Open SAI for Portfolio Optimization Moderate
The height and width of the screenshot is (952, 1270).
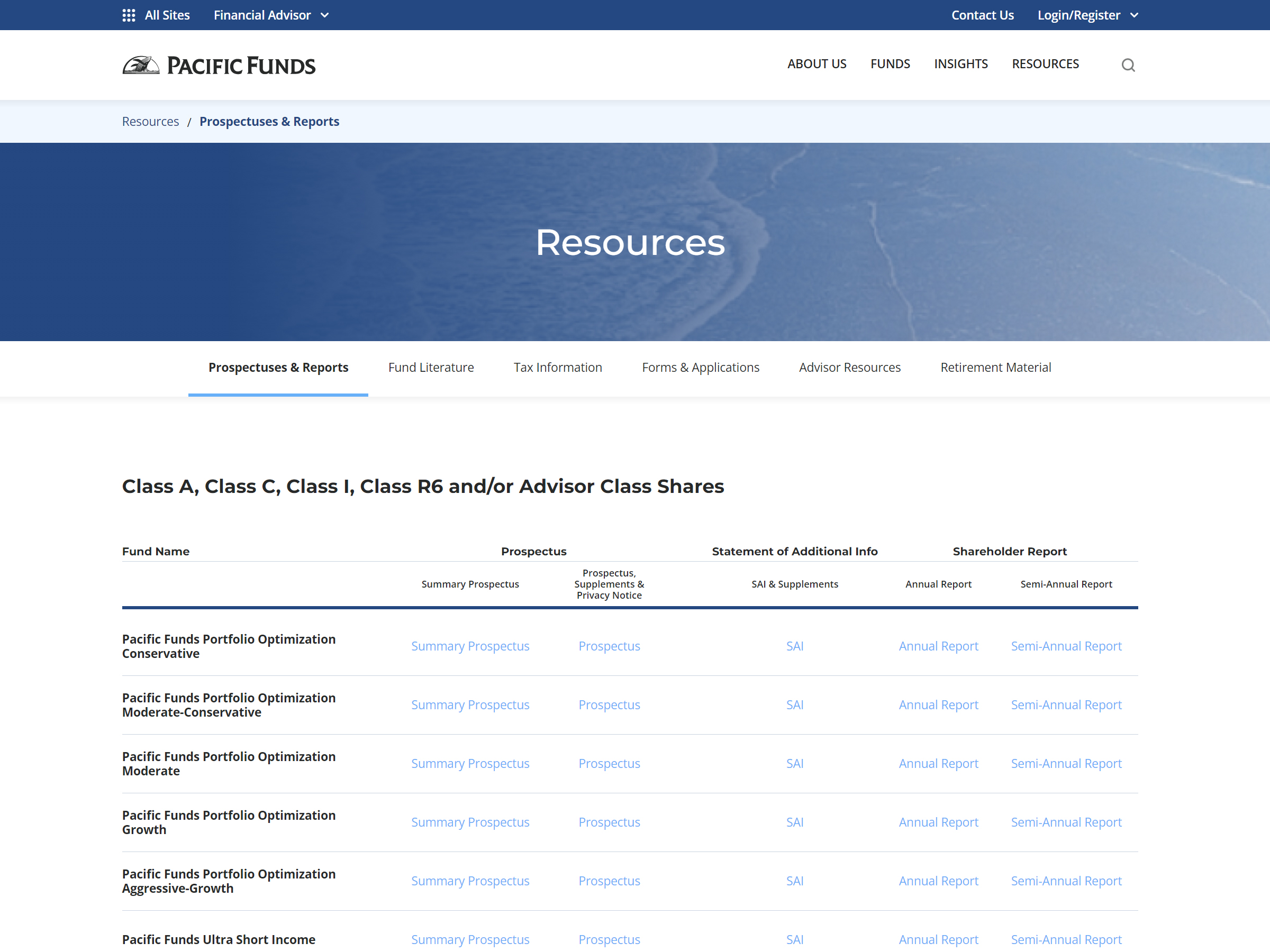[795, 763]
